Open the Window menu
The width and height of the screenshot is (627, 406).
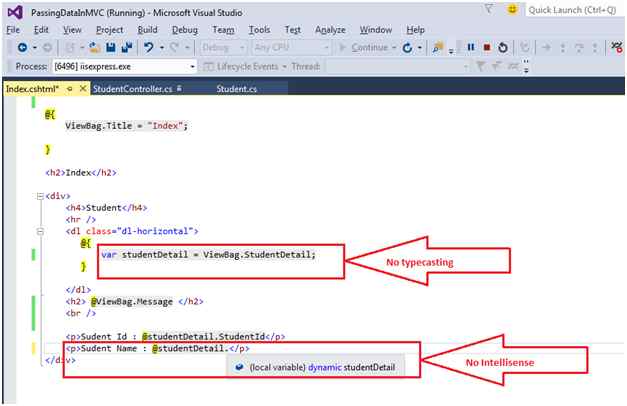tap(376, 30)
